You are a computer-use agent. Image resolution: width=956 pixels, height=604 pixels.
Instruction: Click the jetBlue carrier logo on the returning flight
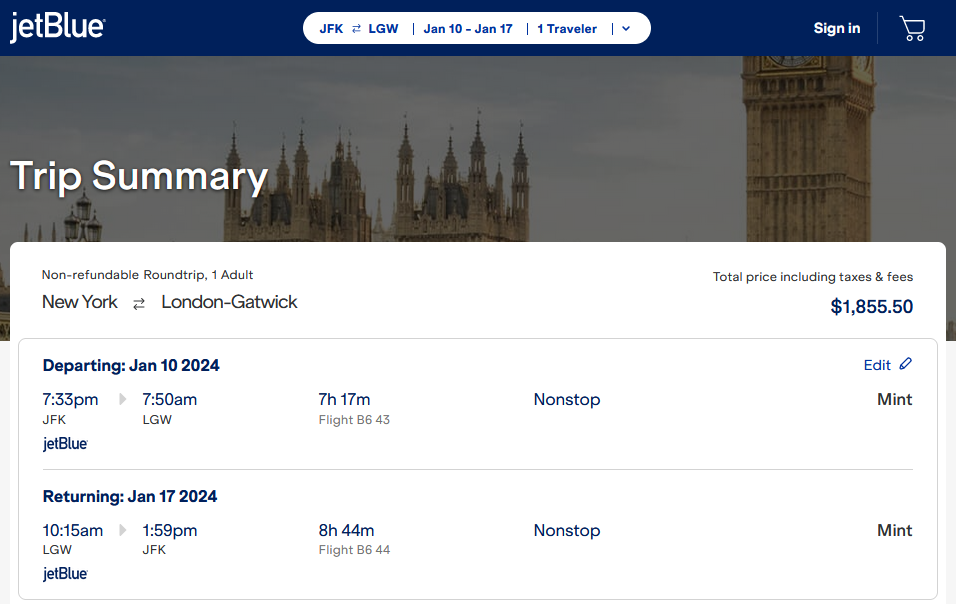click(x=64, y=573)
